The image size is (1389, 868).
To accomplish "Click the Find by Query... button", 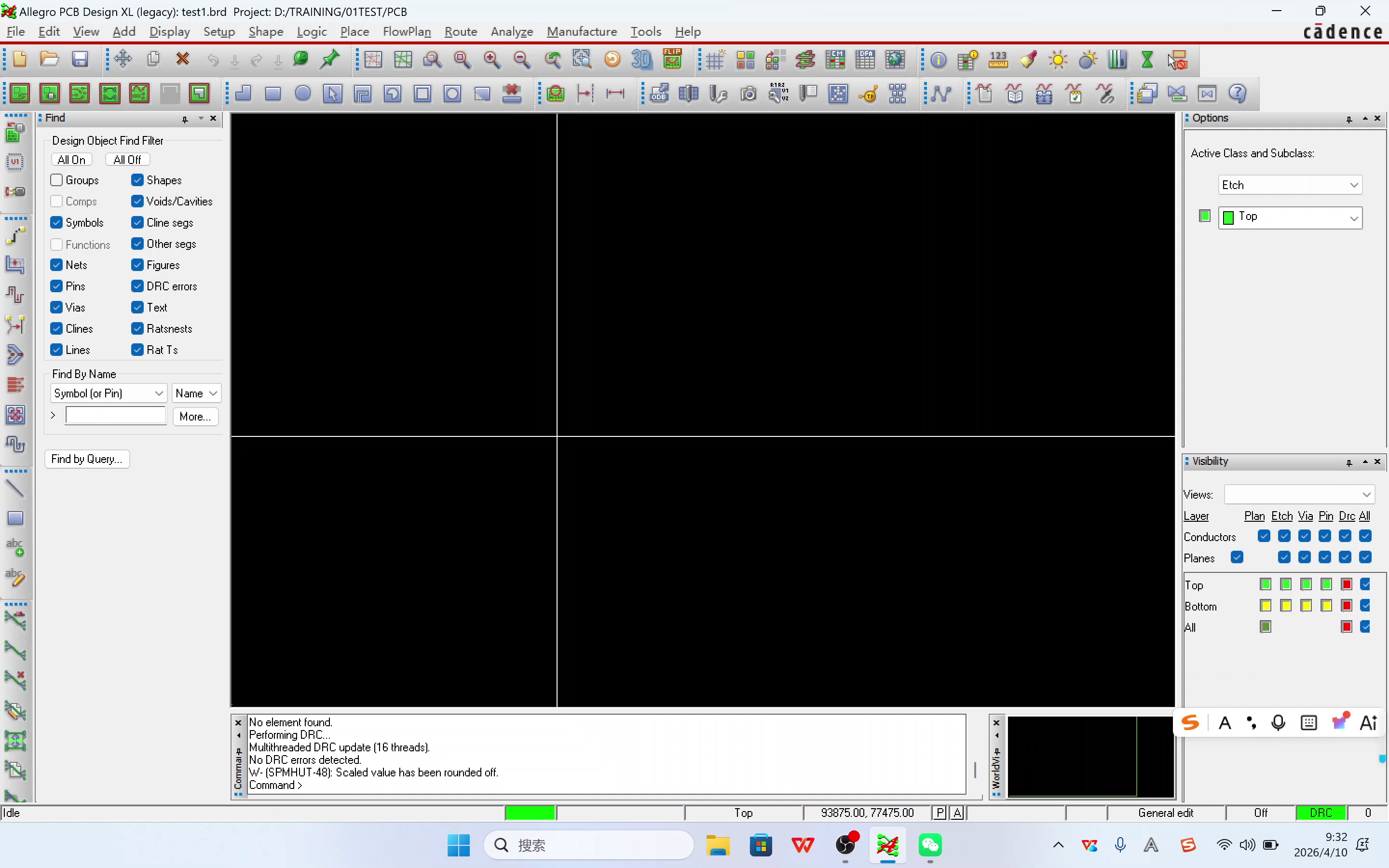I will coord(87,459).
